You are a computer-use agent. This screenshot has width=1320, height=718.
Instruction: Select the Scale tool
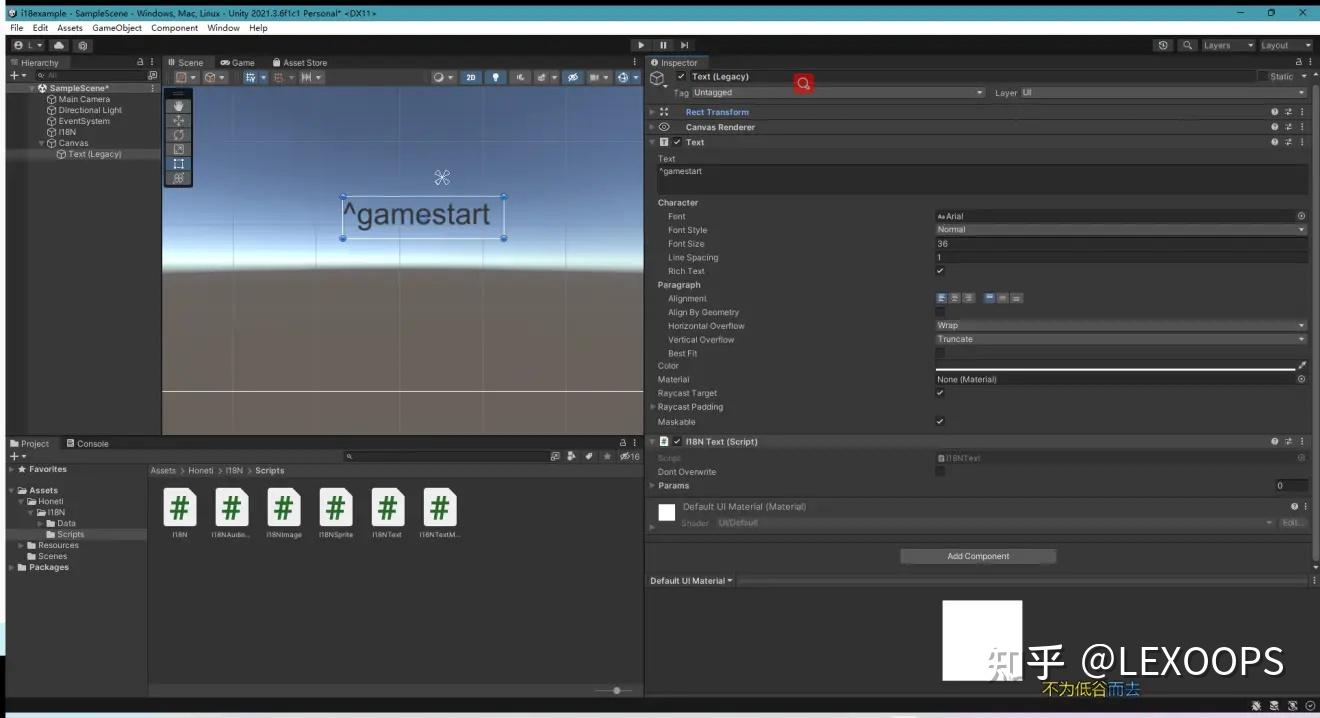179,149
